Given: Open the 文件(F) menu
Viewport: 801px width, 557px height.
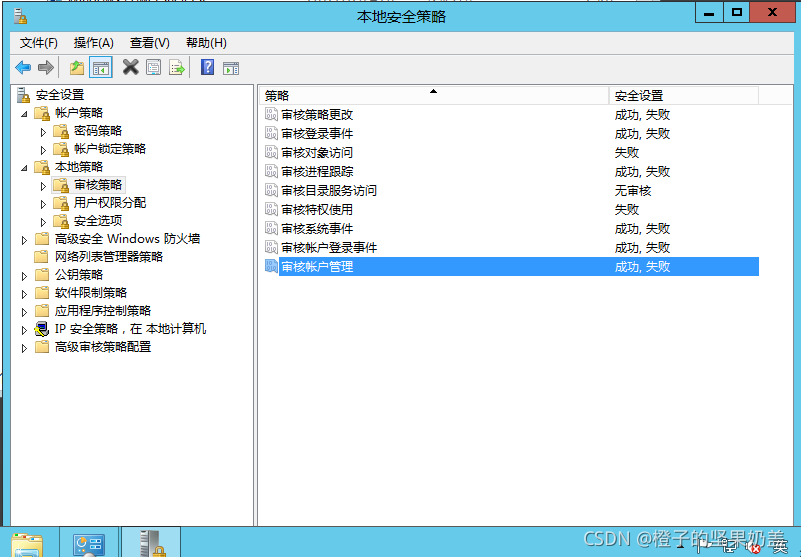Looking at the screenshot, I should click(x=39, y=43).
